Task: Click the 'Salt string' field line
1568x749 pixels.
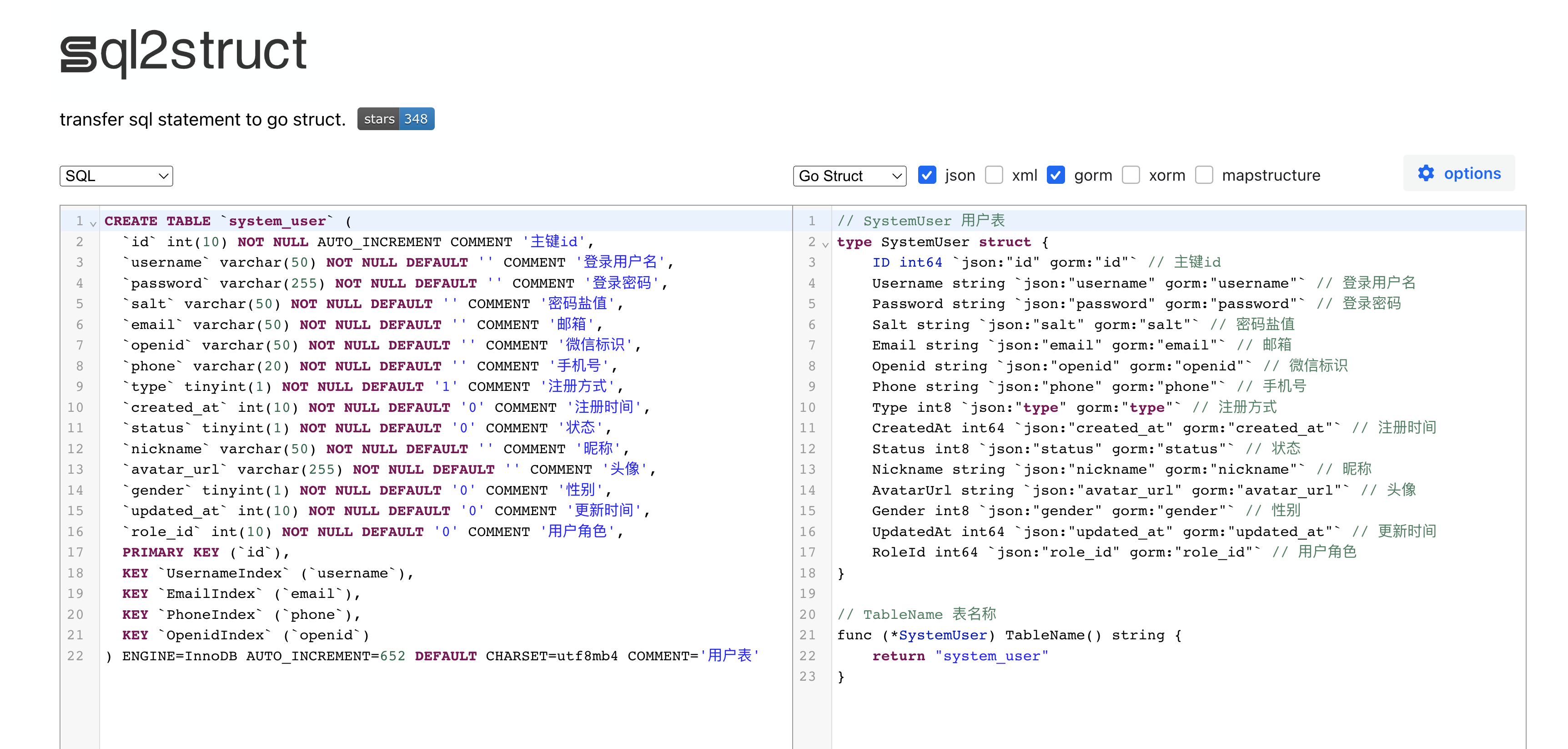Action: pos(1084,324)
